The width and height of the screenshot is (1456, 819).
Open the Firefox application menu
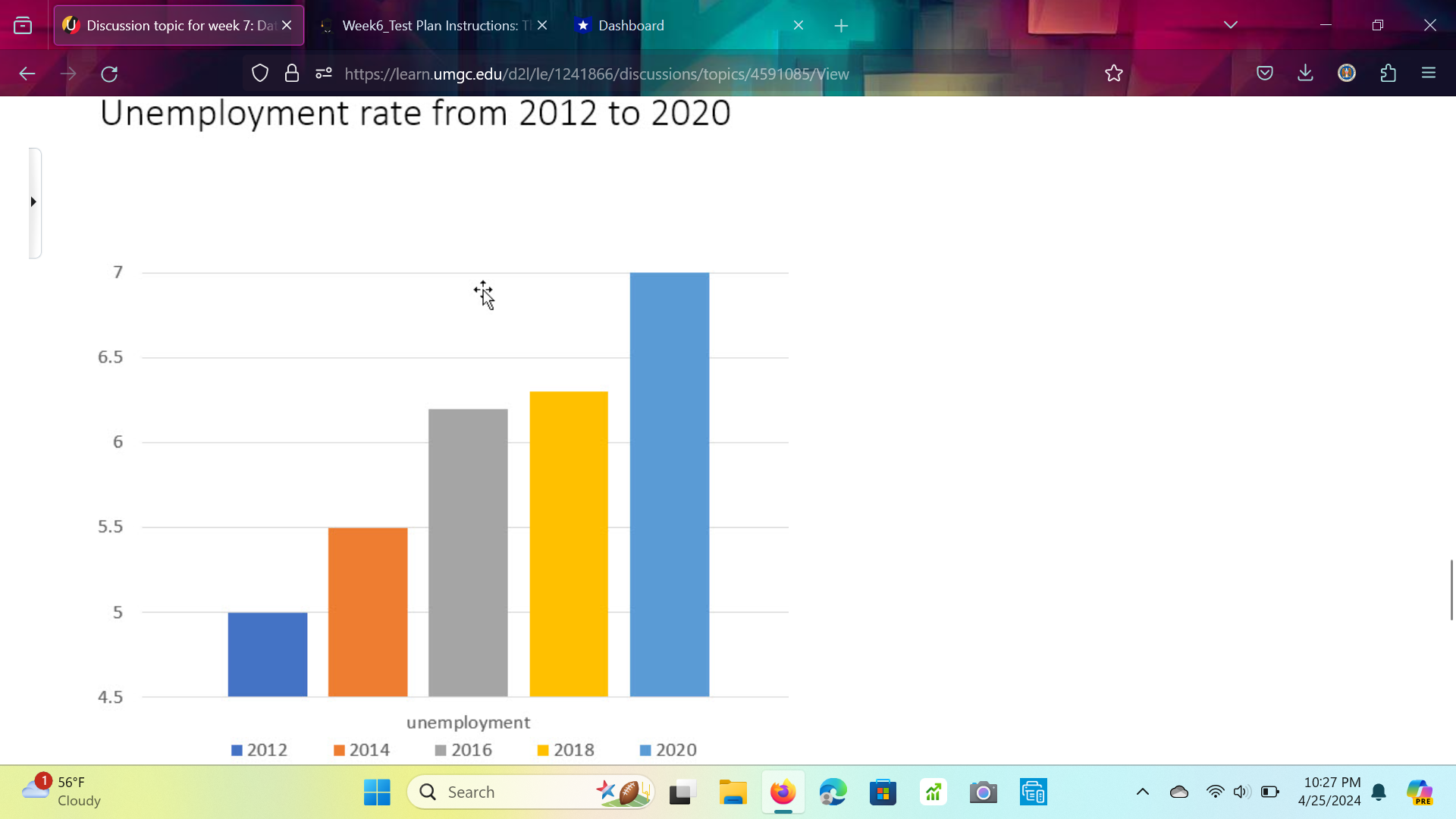(x=1429, y=73)
